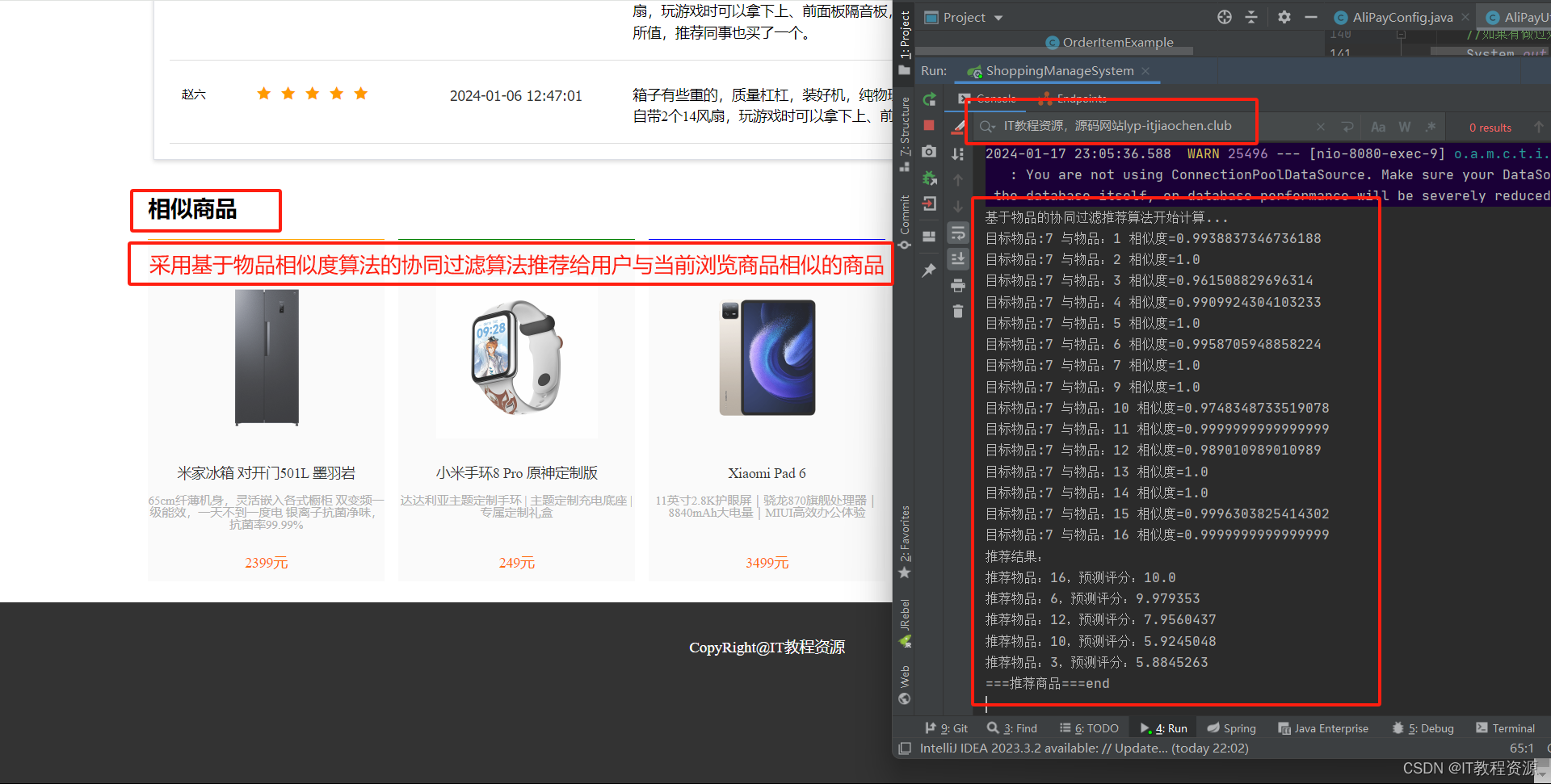
Task: Open the AliPayConfig.java editor tab
Action: [1394, 17]
